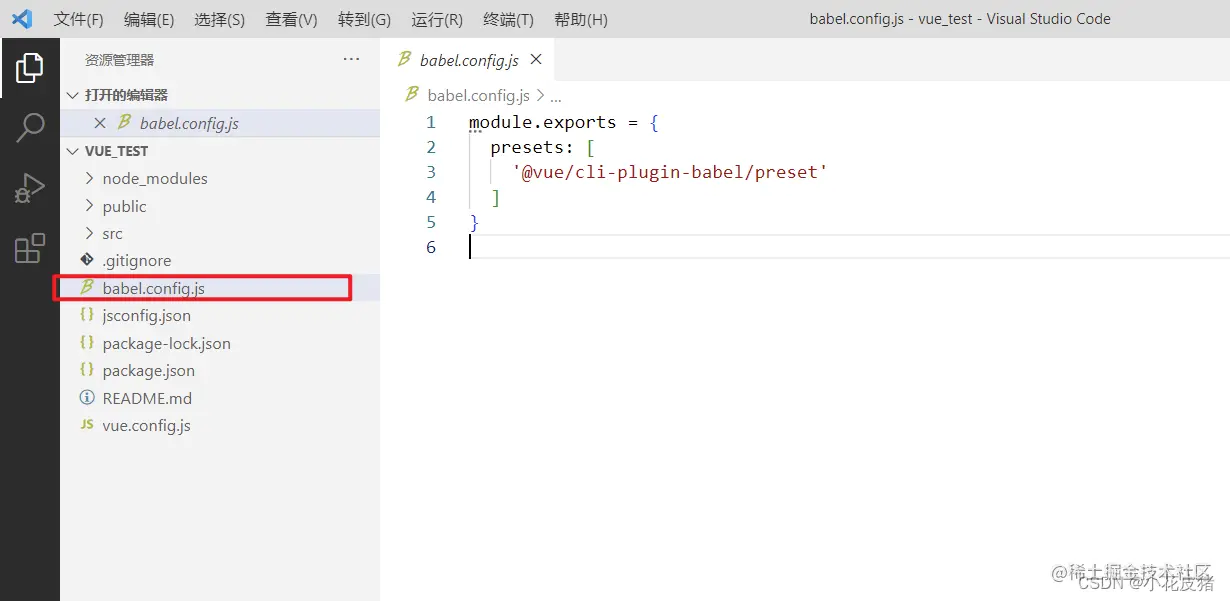Click line number 1 in gutter
This screenshot has width=1230, height=601.
click(431, 123)
